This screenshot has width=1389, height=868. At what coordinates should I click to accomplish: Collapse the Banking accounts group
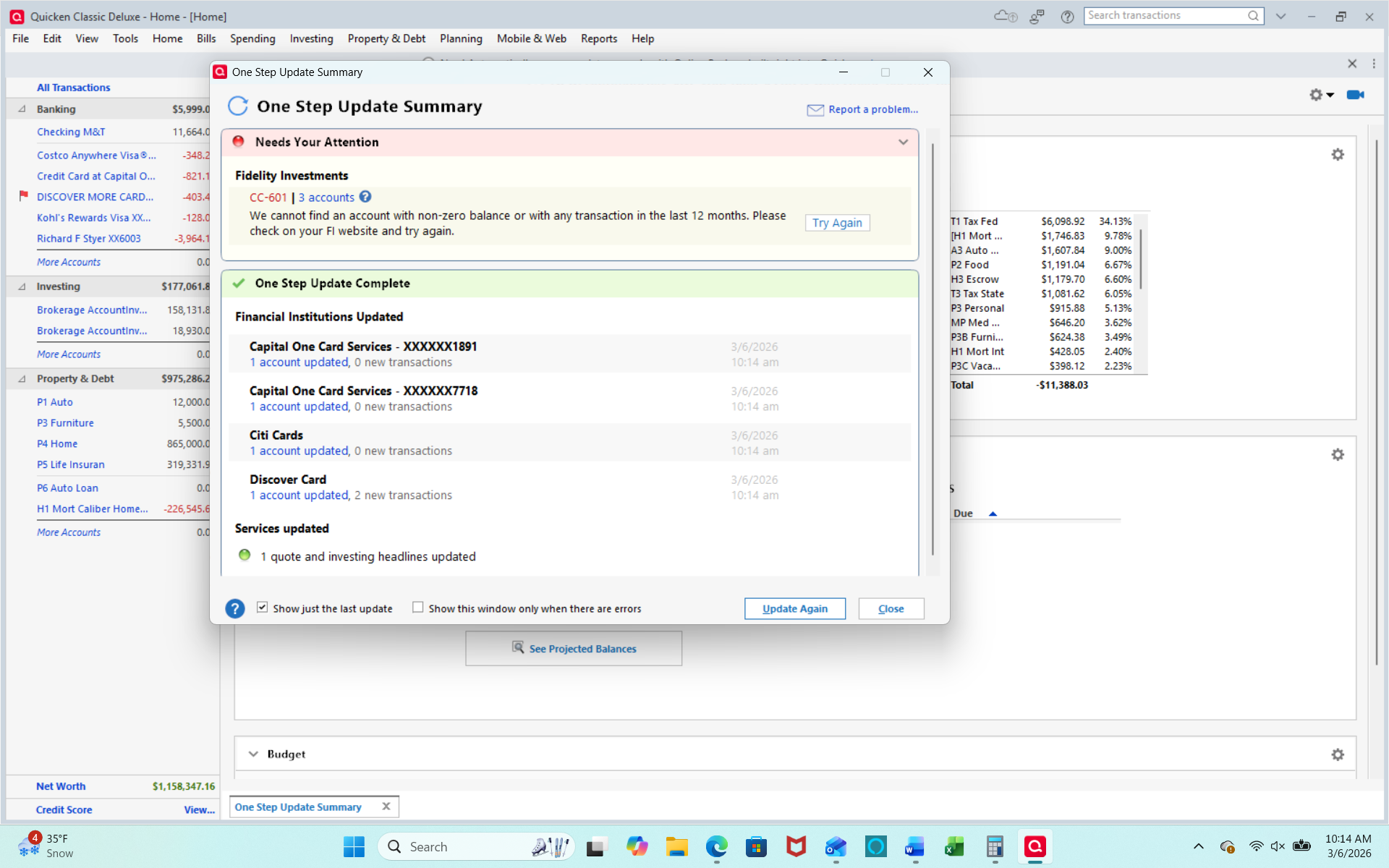[22, 109]
